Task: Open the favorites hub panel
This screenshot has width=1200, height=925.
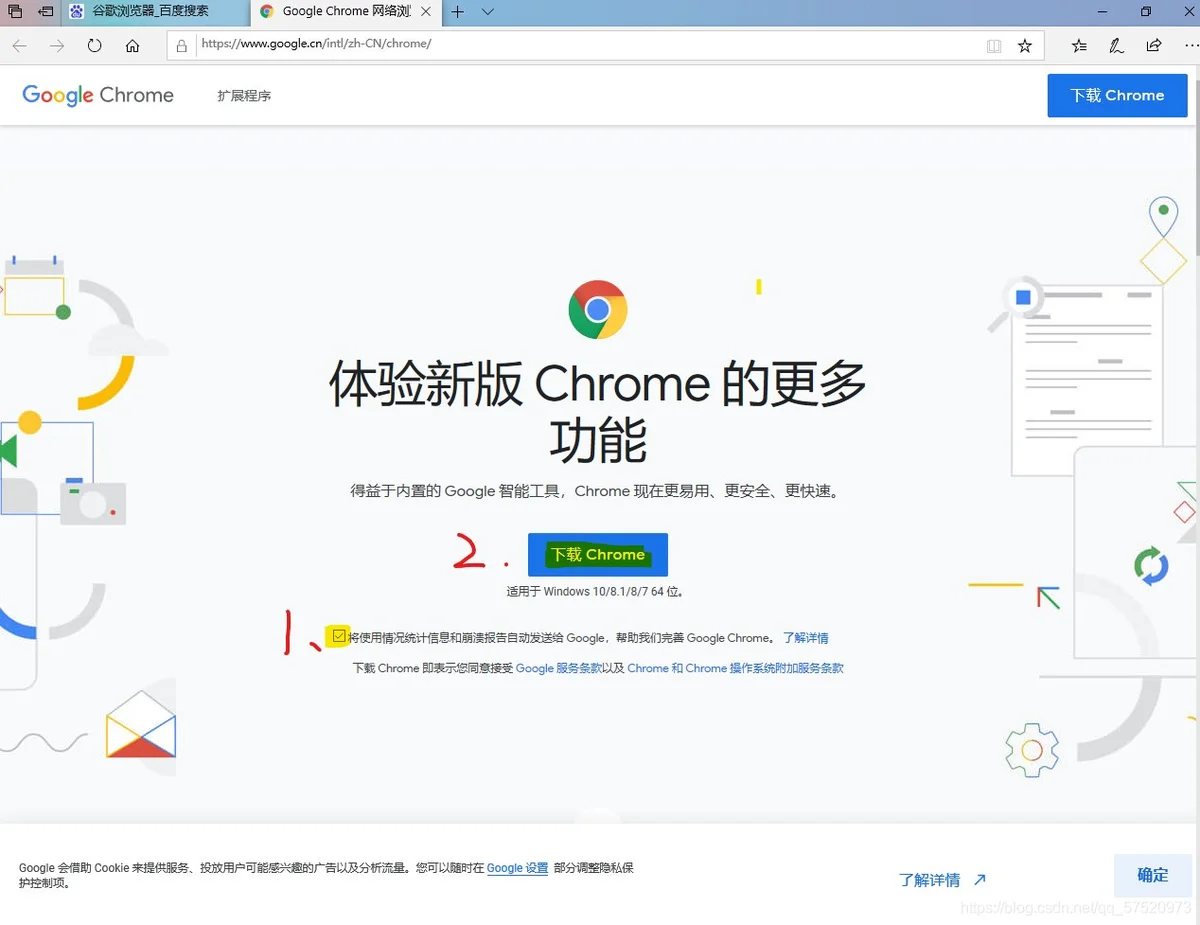Action: tap(1079, 46)
